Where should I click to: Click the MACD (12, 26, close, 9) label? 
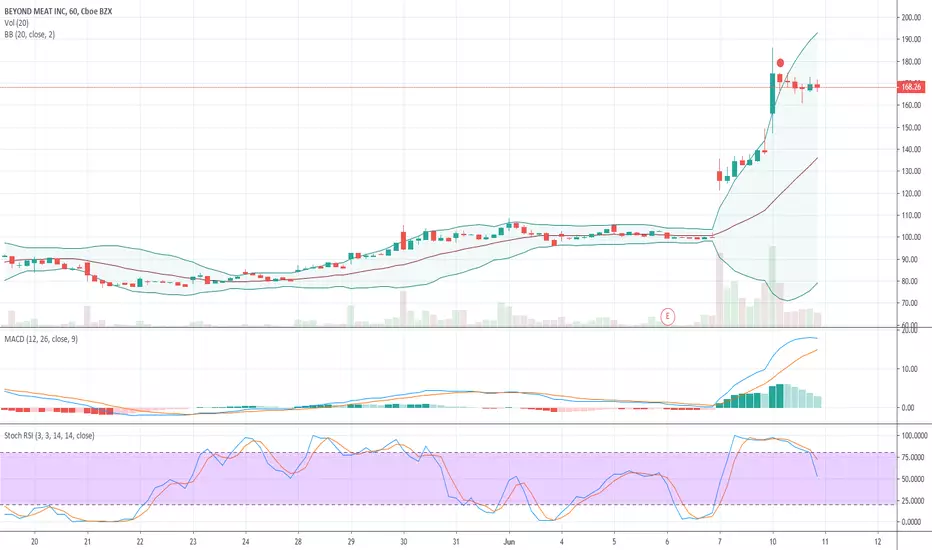(41, 339)
